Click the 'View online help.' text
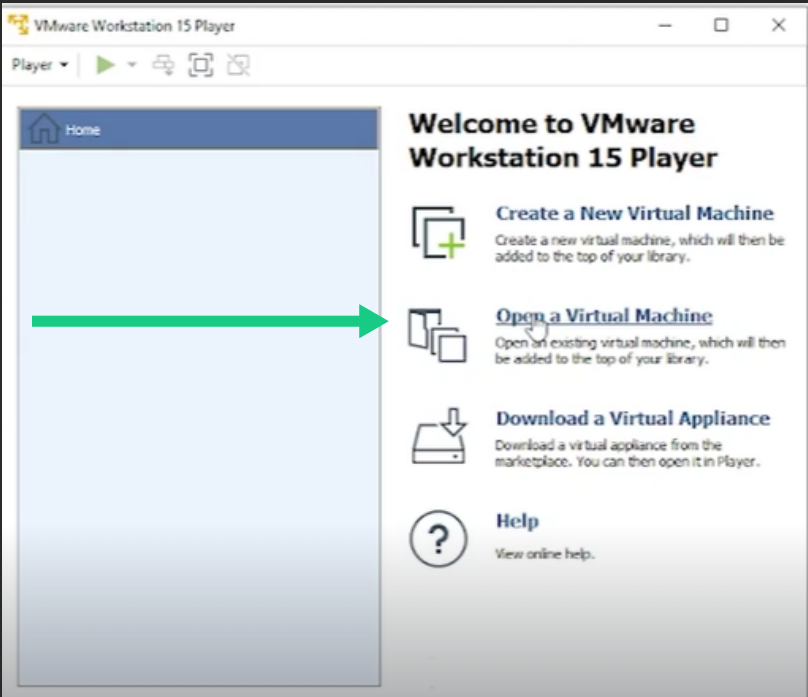 tap(545, 554)
